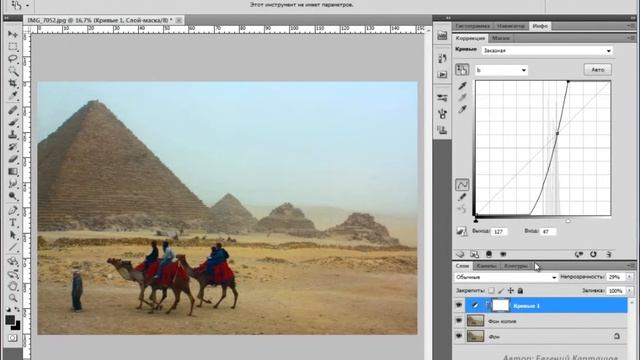Screen dimensions: 640x360
Task: Open the Layers panel menu
Action: 631,266
